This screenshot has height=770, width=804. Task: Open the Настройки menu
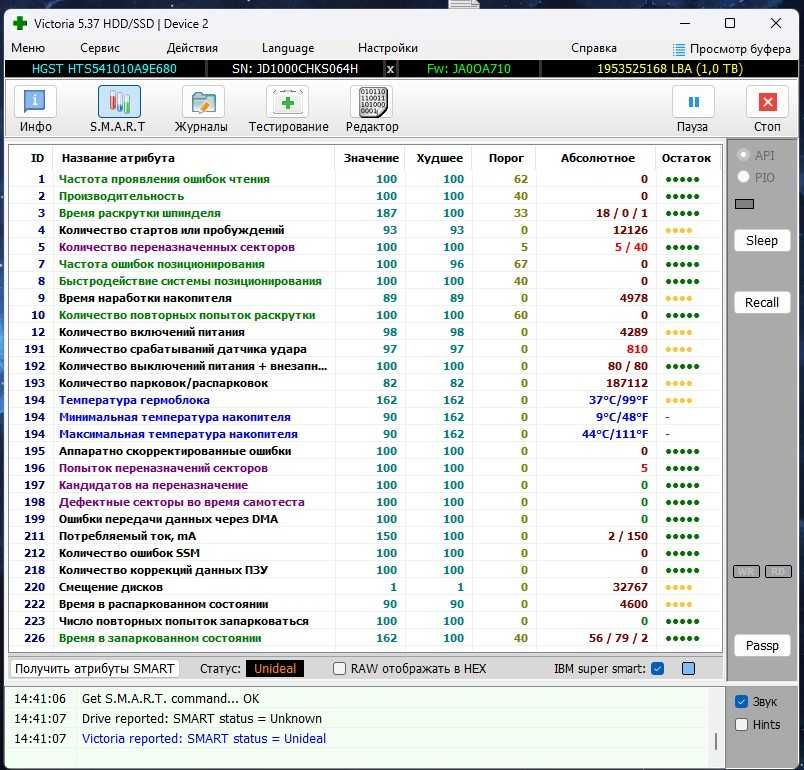tap(388, 48)
